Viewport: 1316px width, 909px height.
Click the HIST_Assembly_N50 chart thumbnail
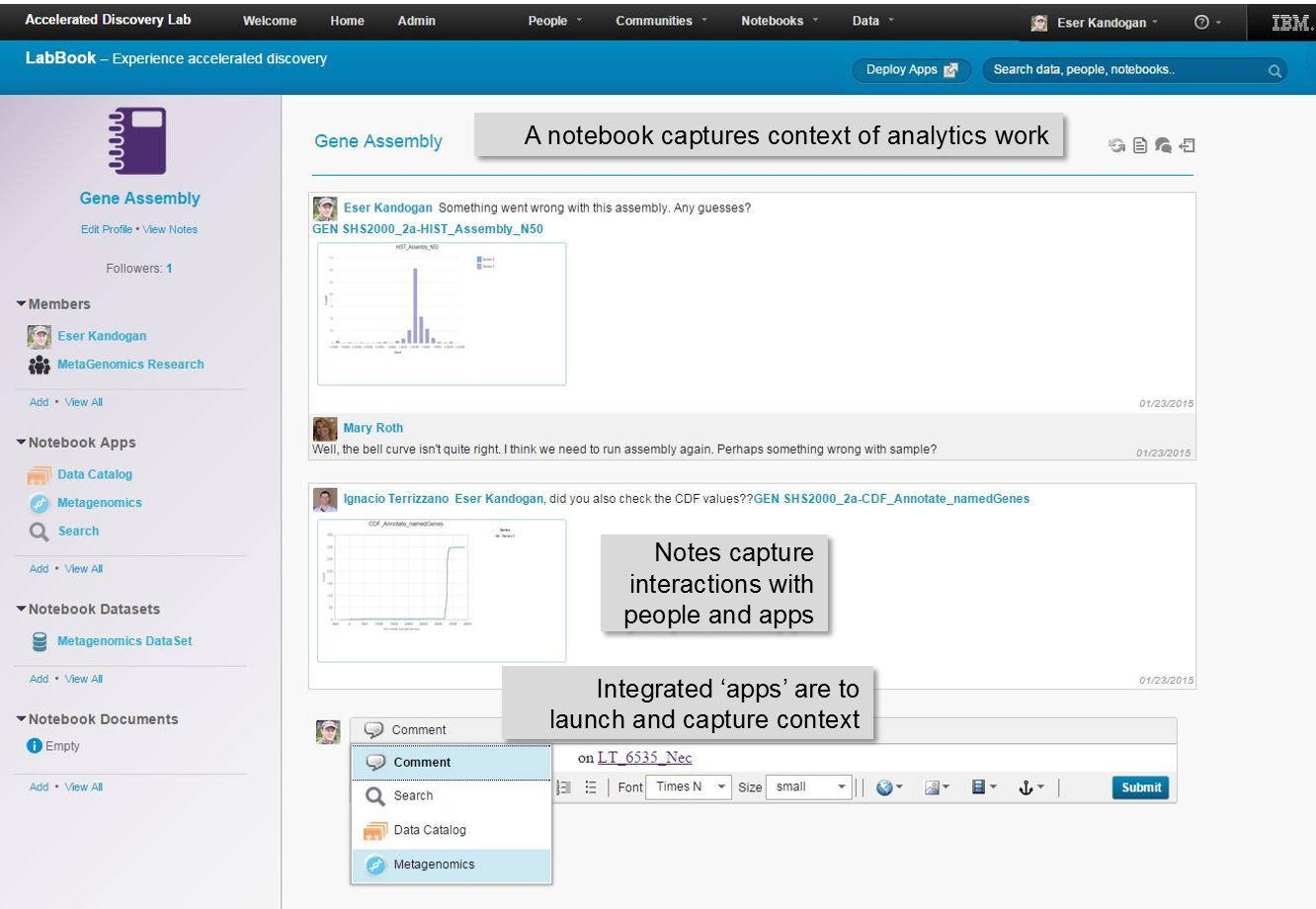[x=442, y=313]
